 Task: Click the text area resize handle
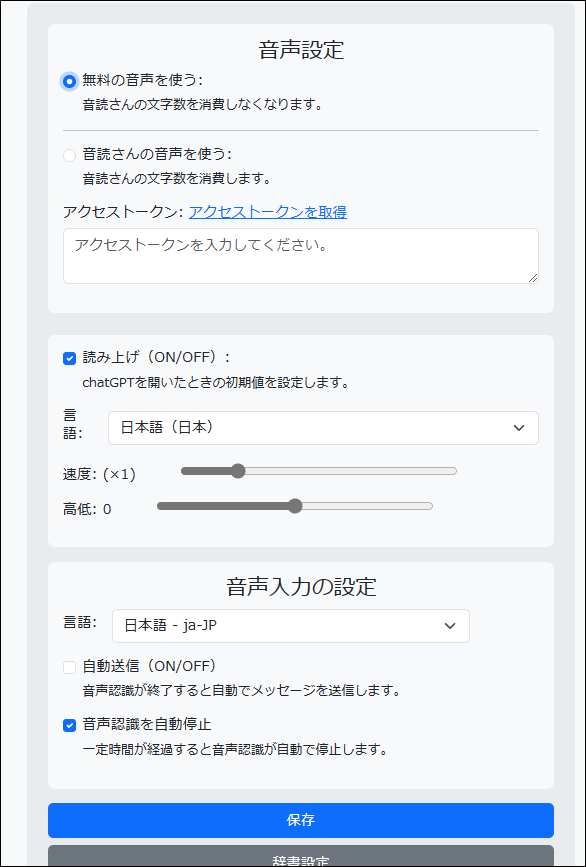point(533,278)
